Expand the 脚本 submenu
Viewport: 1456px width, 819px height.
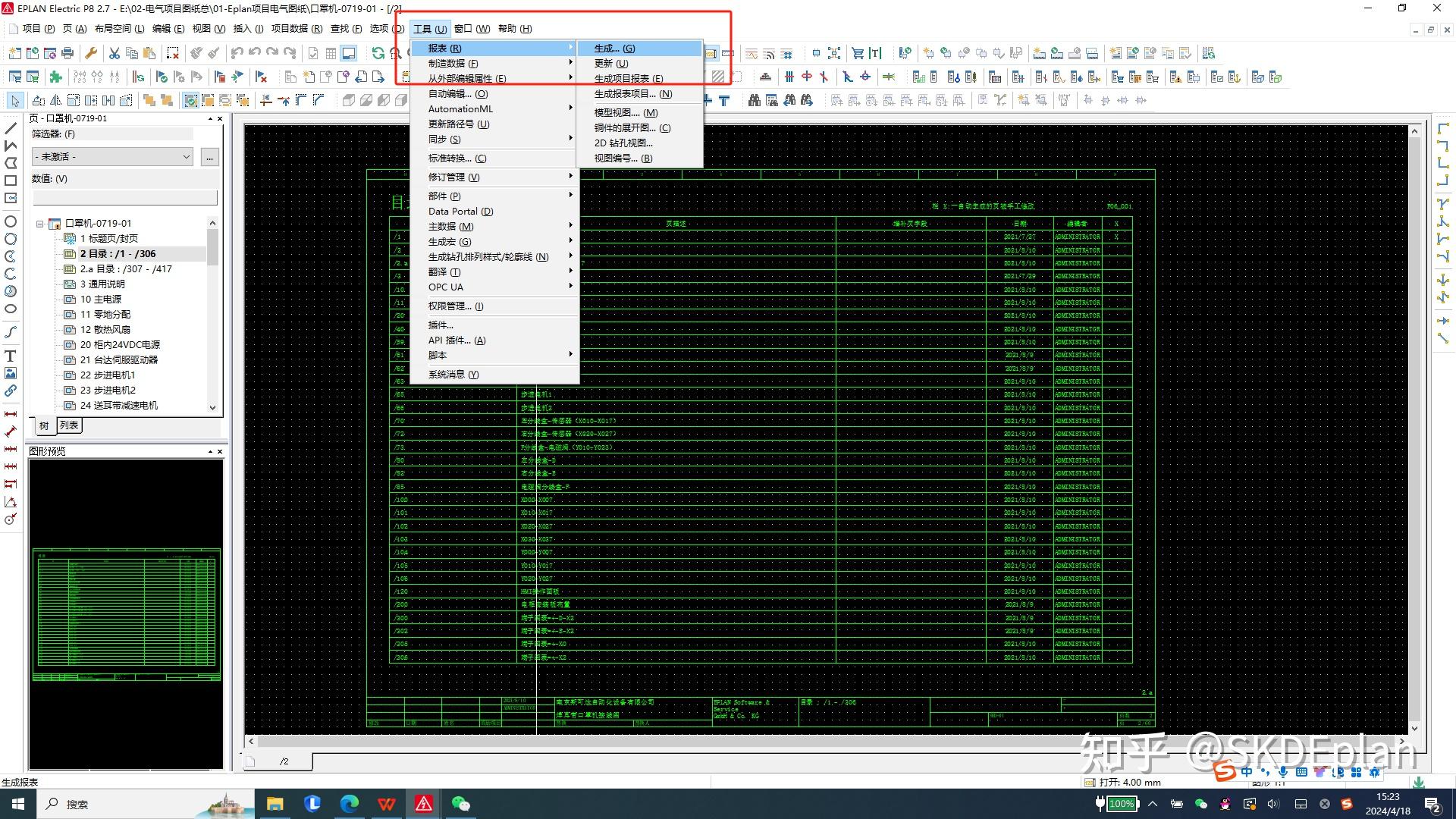coord(494,355)
